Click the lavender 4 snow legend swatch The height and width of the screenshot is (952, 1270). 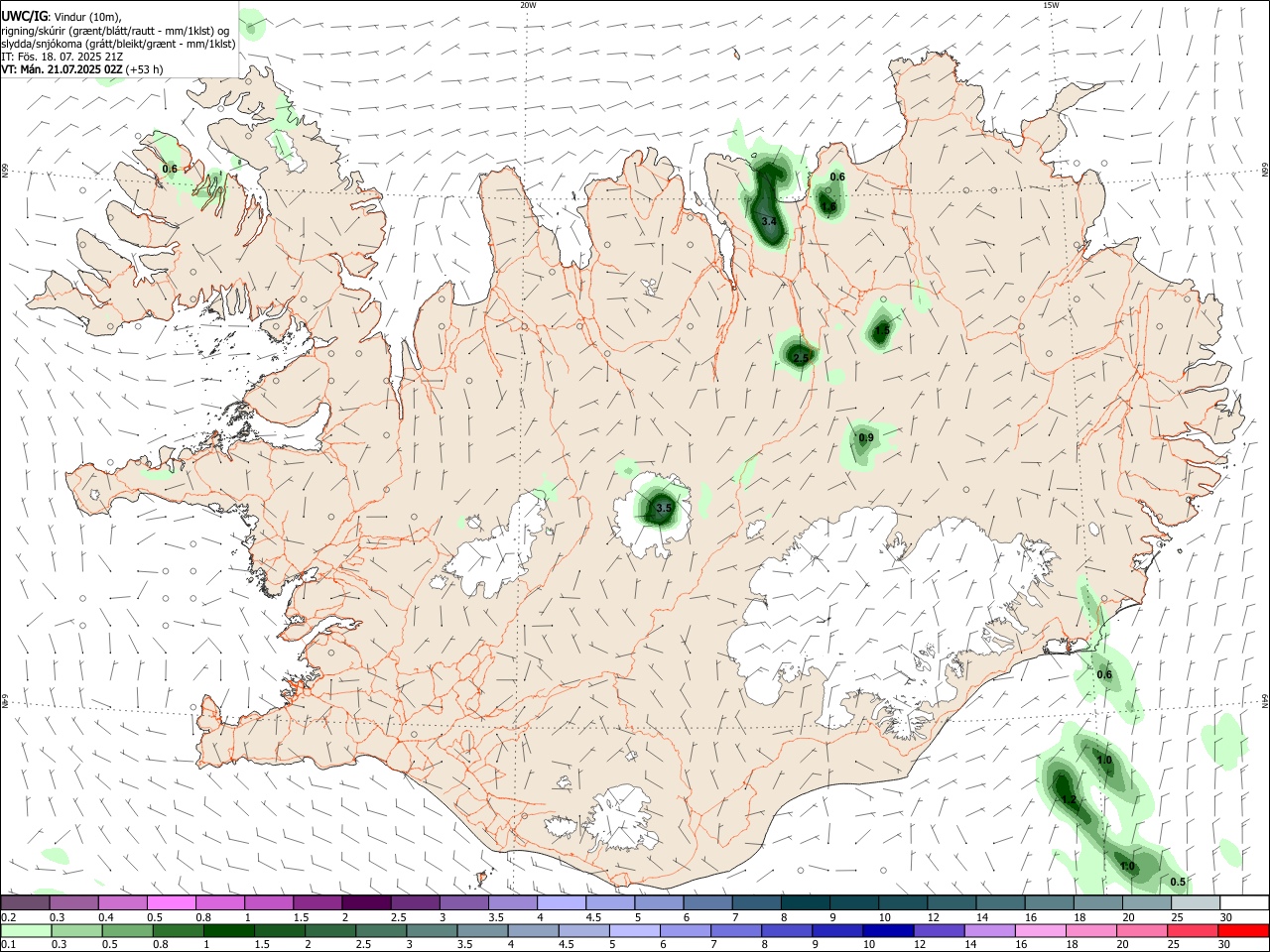click(x=562, y=902)
